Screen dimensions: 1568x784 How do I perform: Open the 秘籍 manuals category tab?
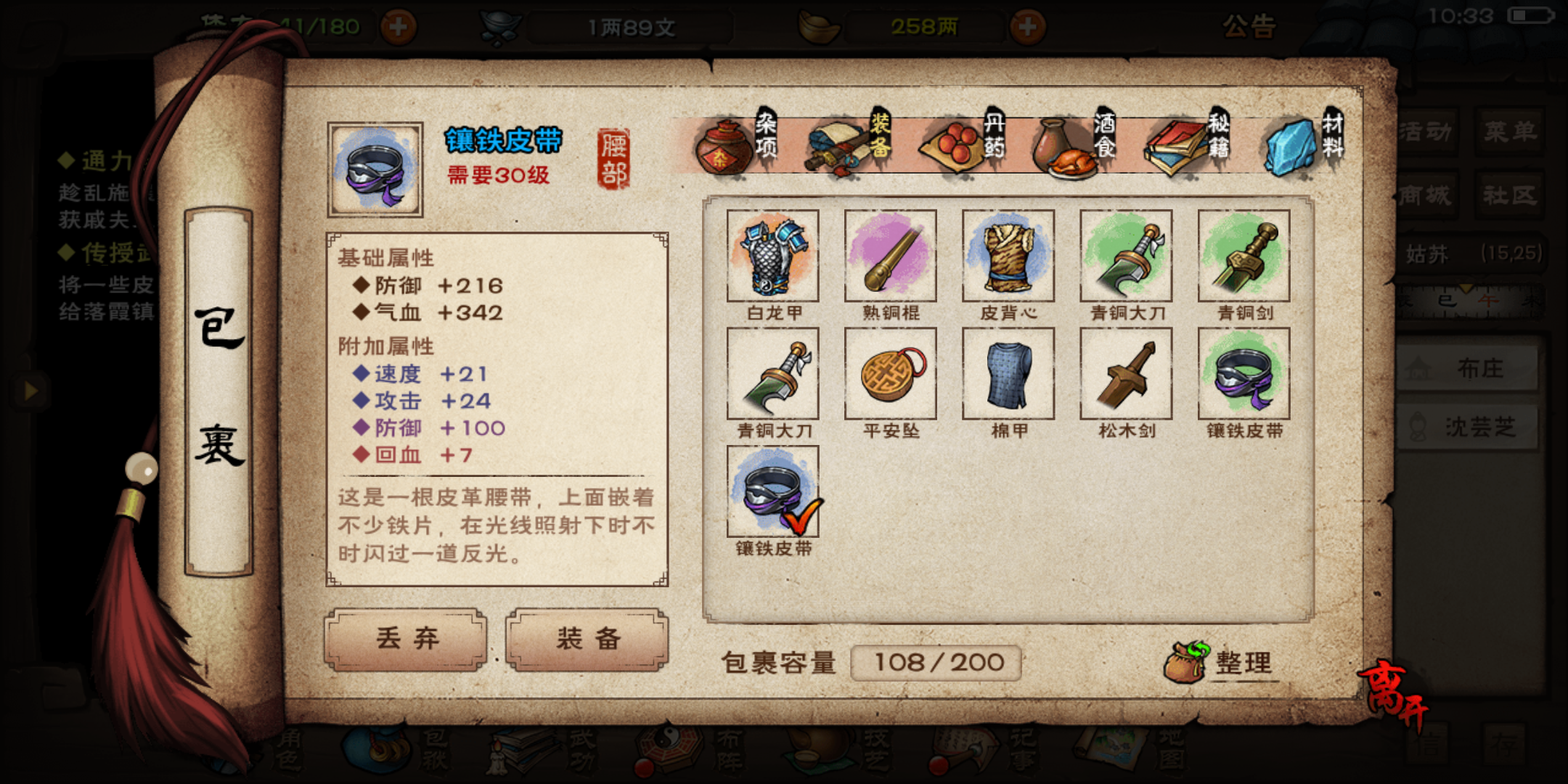click(x=1188, y=143)
